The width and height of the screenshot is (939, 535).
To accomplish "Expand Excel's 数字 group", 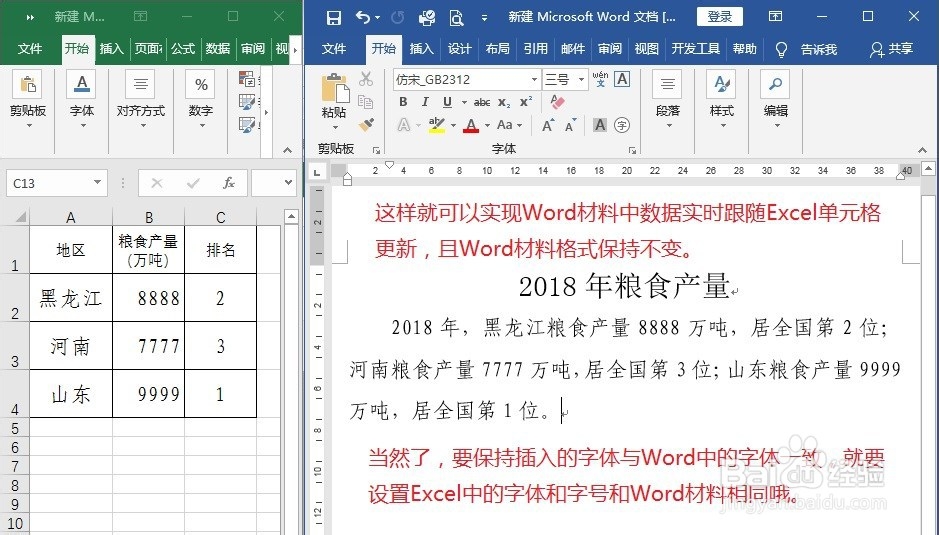I will click(x=201, y=100).
